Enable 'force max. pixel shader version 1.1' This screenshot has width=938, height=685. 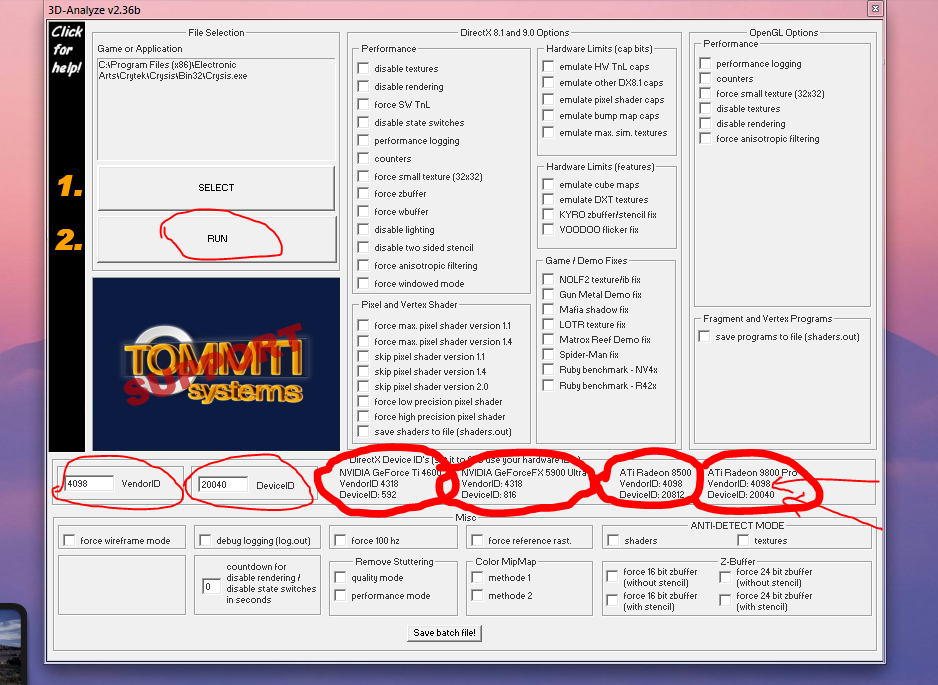363,325
